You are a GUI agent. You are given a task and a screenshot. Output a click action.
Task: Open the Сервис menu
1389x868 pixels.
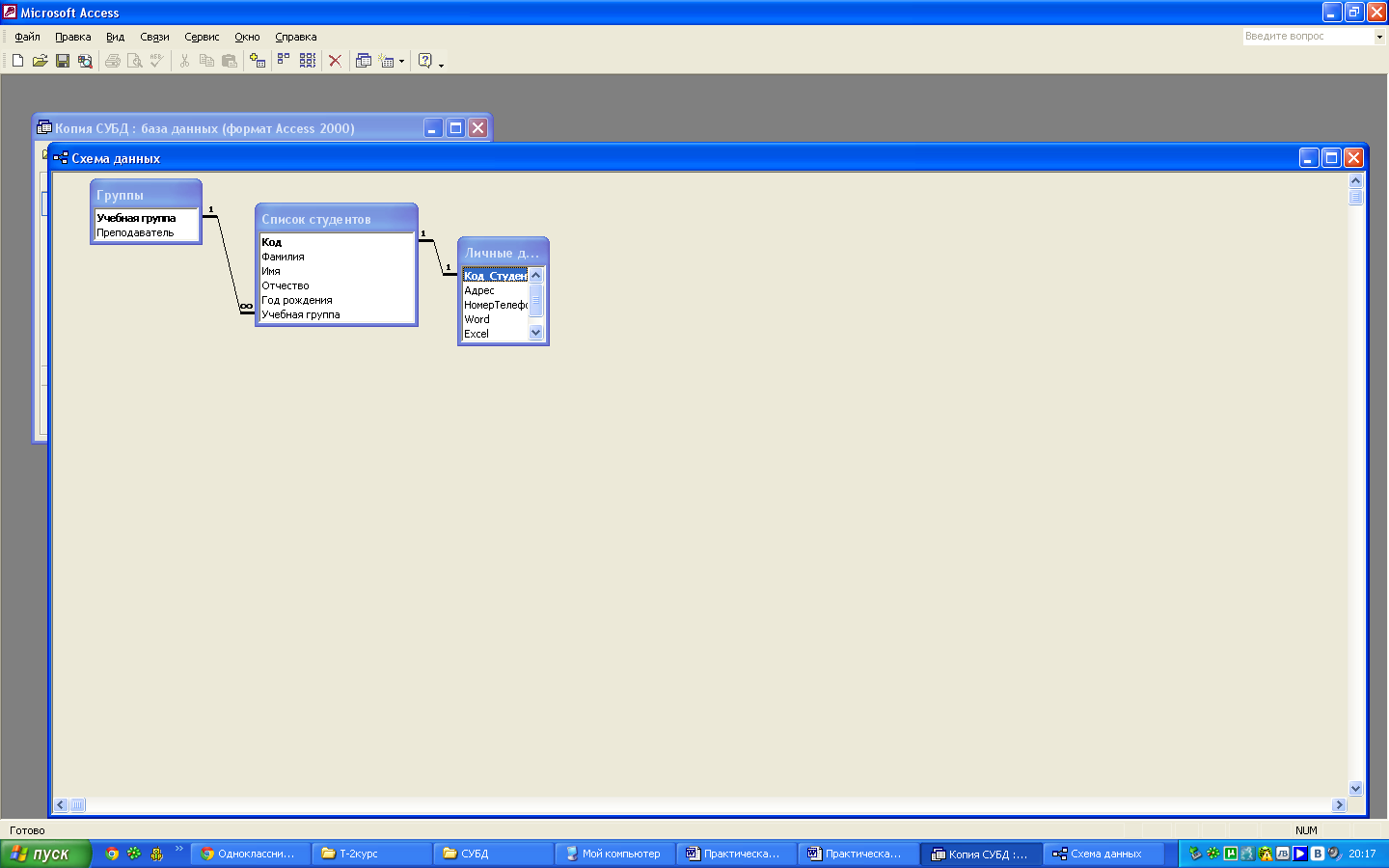coord(202,37)
